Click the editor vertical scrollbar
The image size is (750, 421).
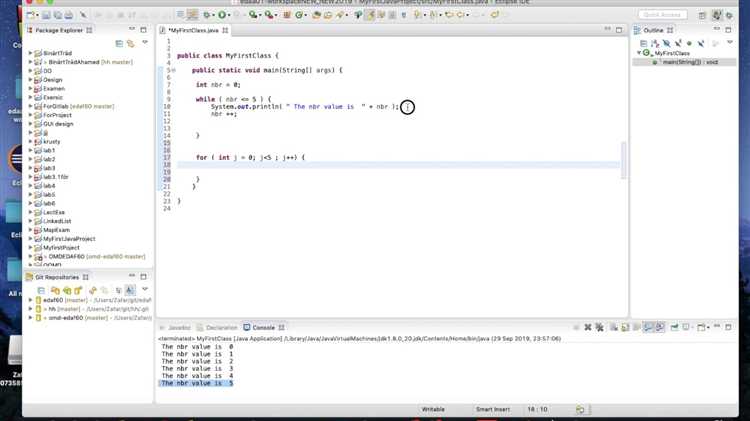[623, 160]
